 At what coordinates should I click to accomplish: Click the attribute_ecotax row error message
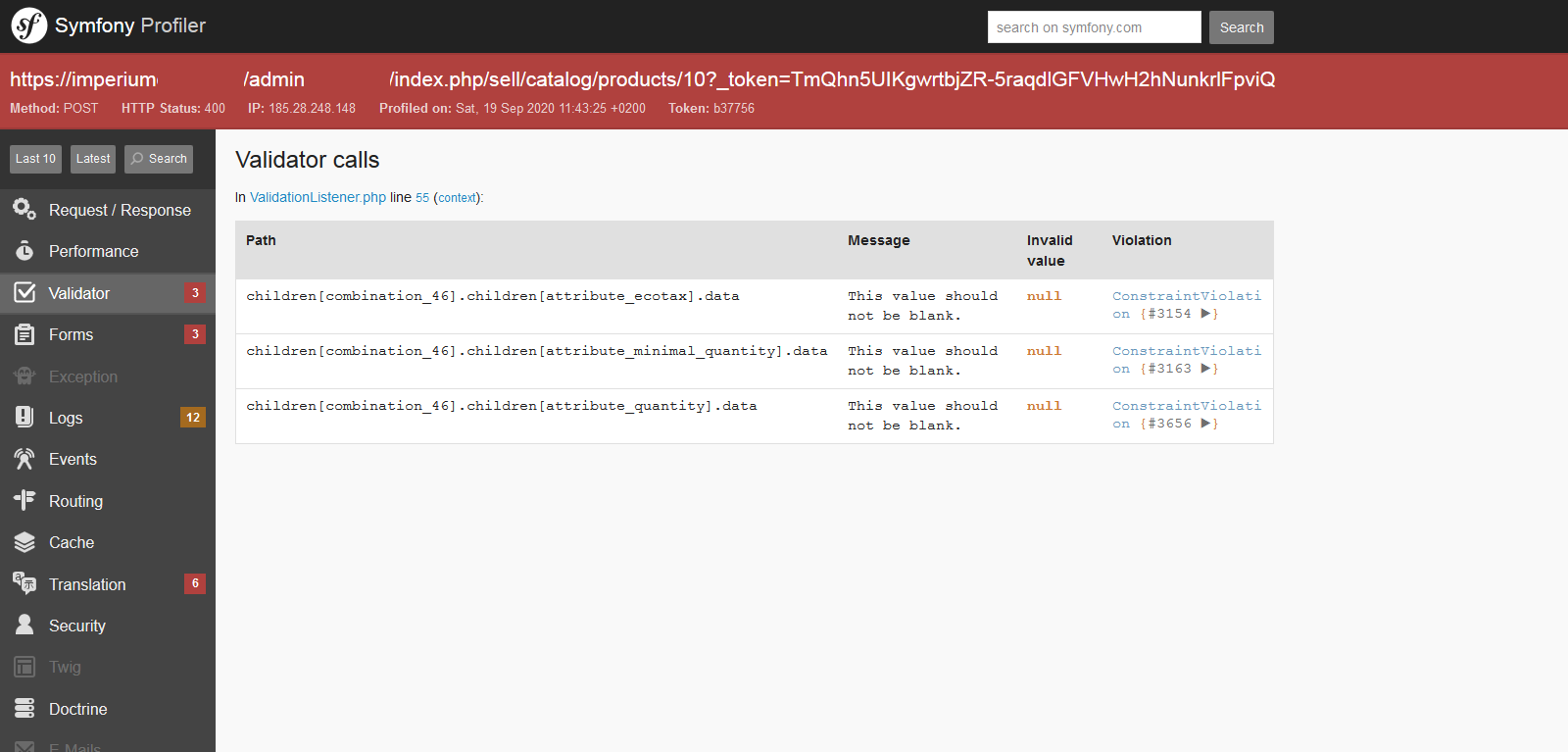[923, 306]
